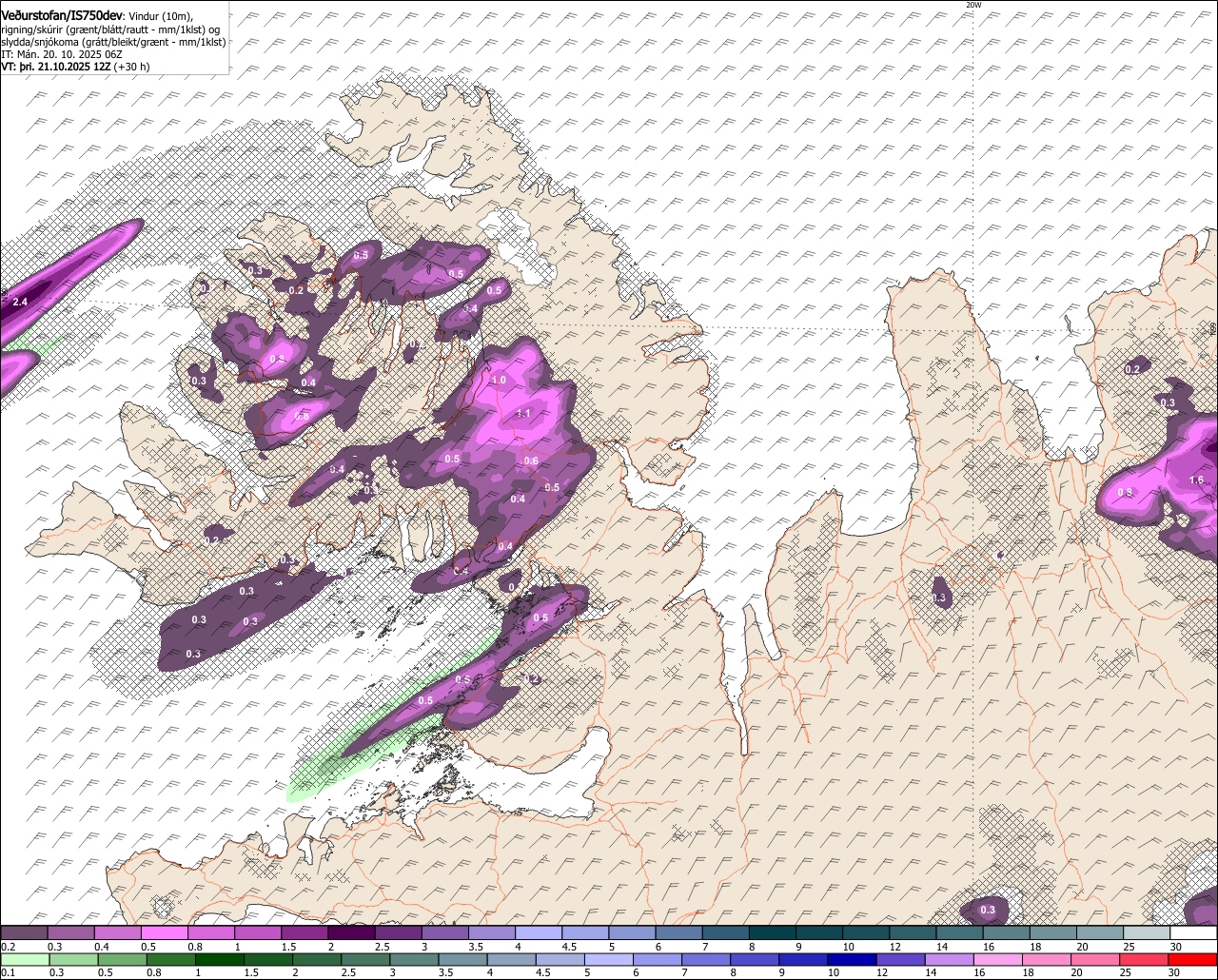This screenshot has height=980, width=1218.
Task: Click the "Vindur (10m)" text in the header
Action: (x=160, y=15)
